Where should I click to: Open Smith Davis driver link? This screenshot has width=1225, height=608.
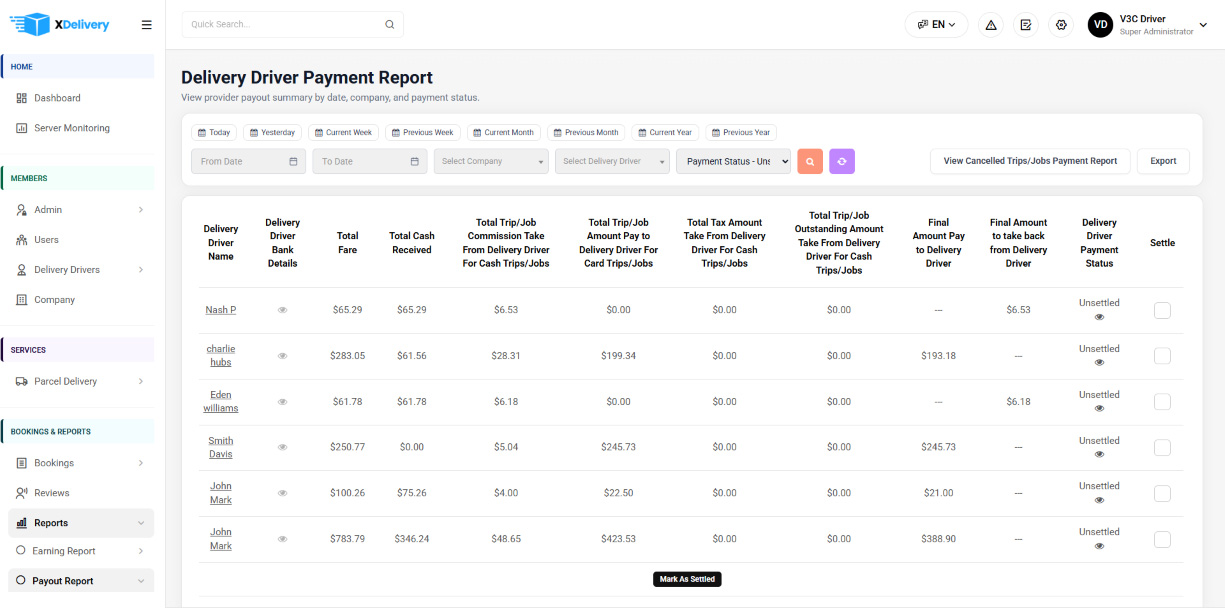click(x=221, y=447)
